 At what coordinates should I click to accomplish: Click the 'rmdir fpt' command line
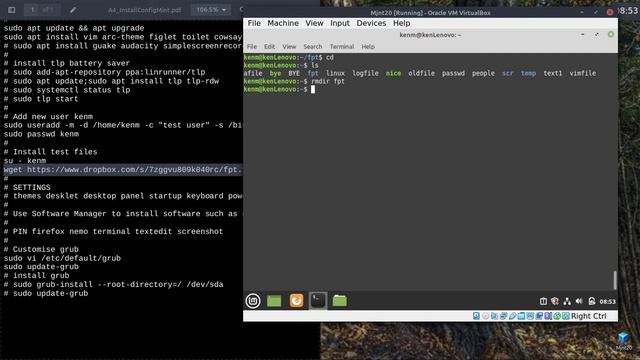(x=294, y=81)
